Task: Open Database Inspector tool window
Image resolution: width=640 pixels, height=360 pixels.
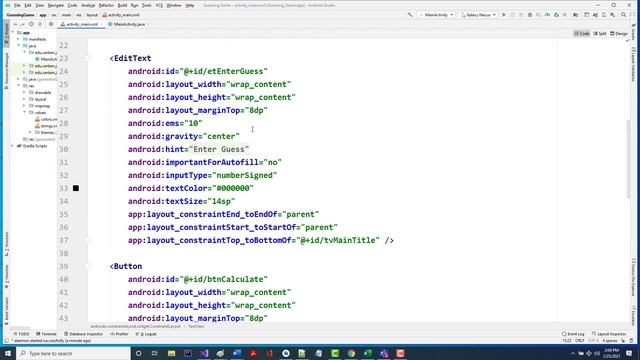Action: tap(84, 334)
